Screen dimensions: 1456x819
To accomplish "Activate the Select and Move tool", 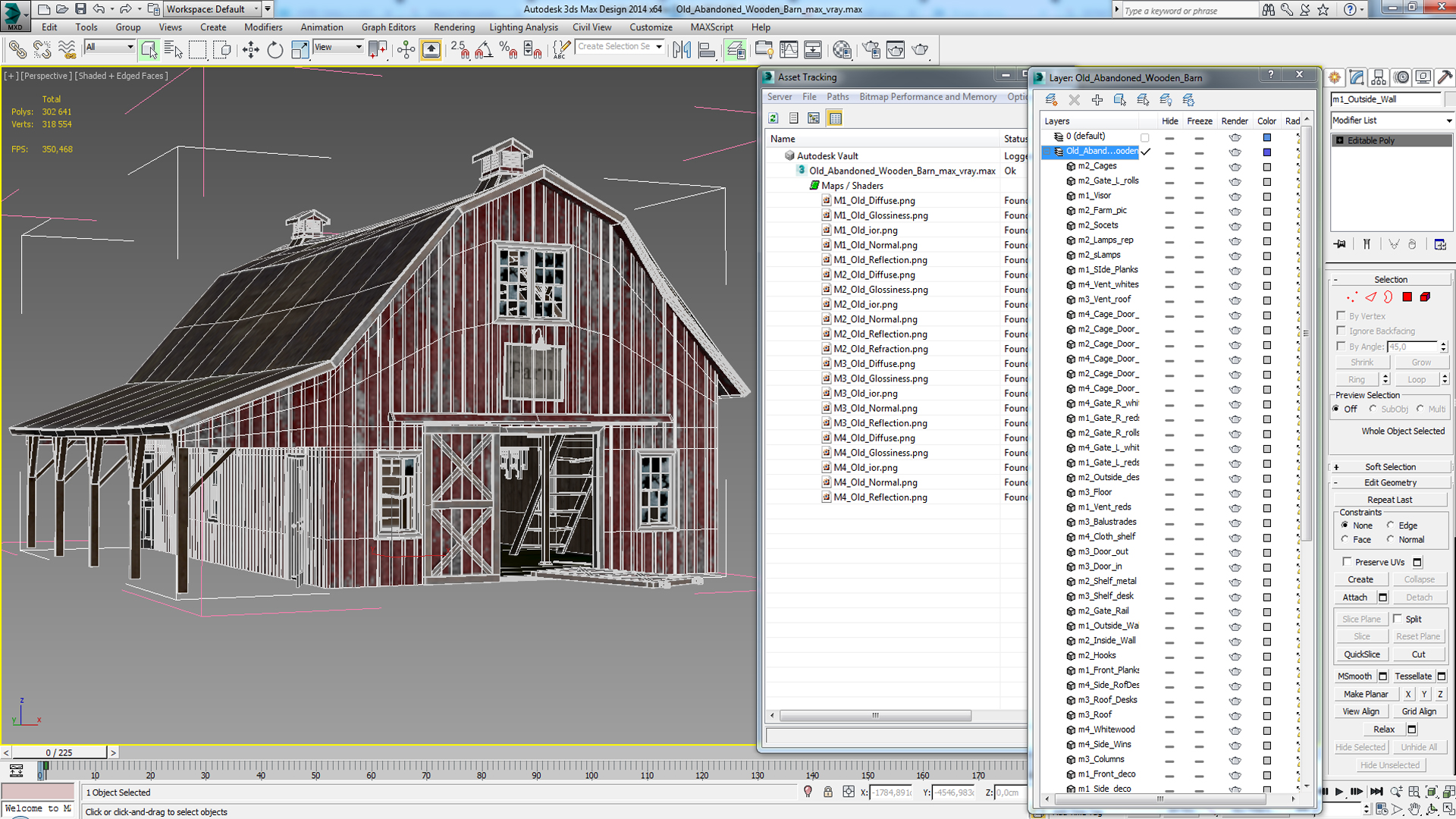I will pyautogui.click(x=250, y=50).
